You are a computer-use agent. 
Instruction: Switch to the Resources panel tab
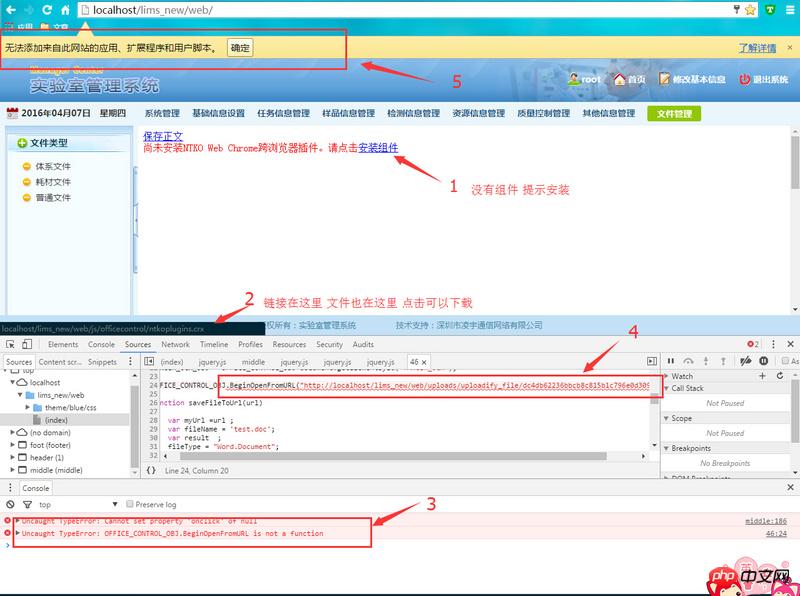pos(289,344)
